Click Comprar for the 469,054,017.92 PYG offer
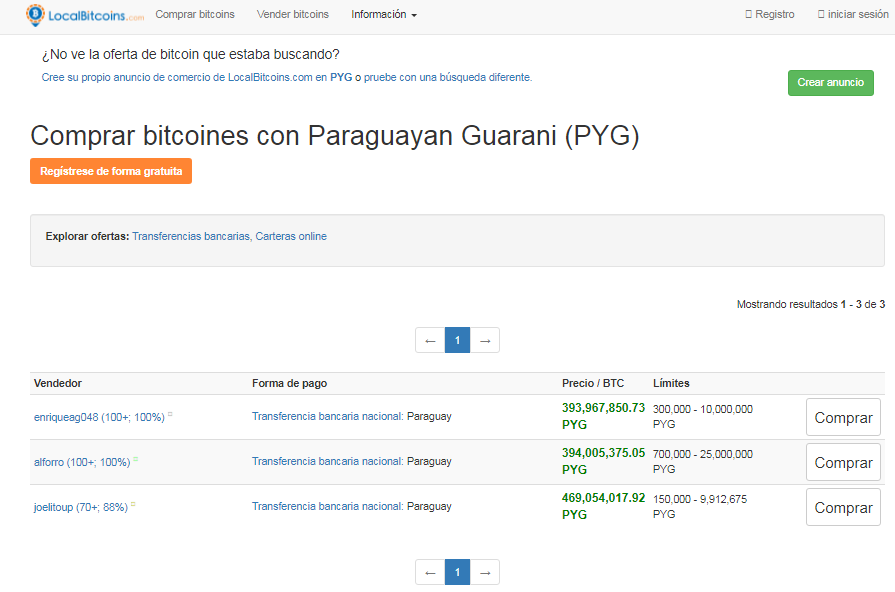 [x=843, y=508]
